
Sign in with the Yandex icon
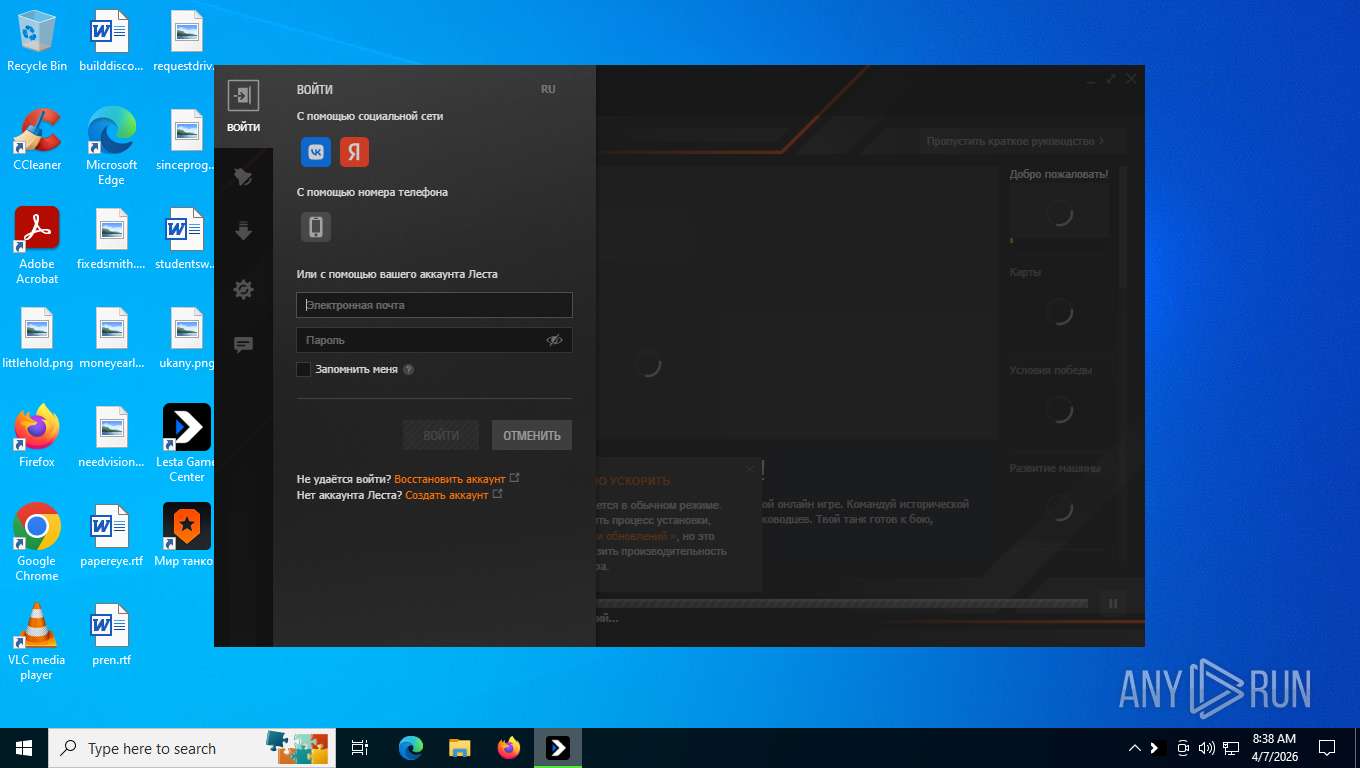point(354,152)
